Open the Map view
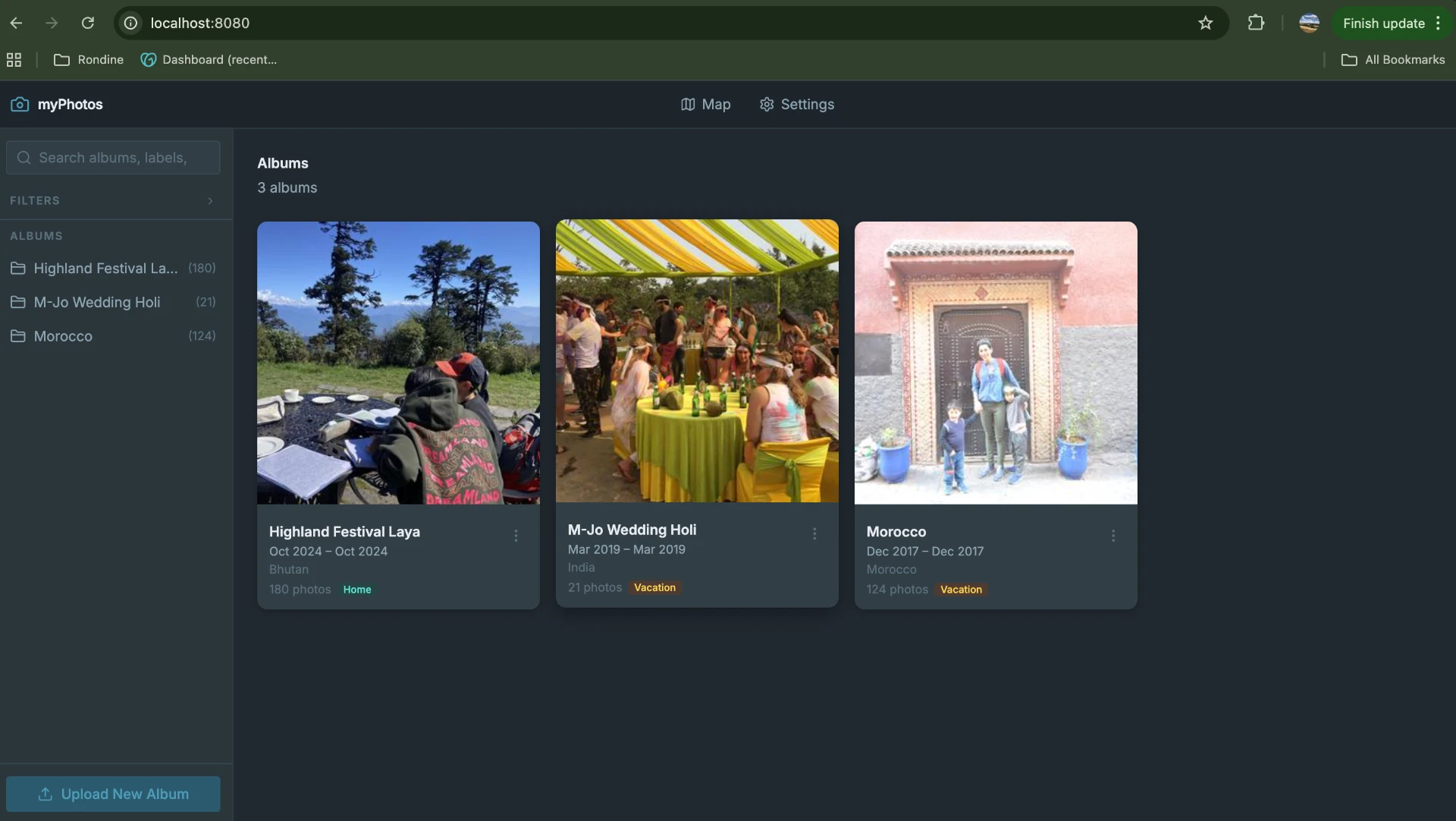This screenshot has width=1456, height=821. click(x=705, y=104)
